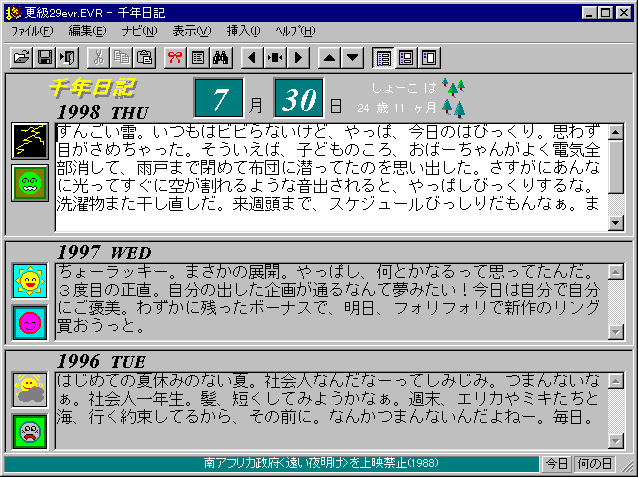Click the 1996 diary scrollbar up arrow

tap(616, 381)
